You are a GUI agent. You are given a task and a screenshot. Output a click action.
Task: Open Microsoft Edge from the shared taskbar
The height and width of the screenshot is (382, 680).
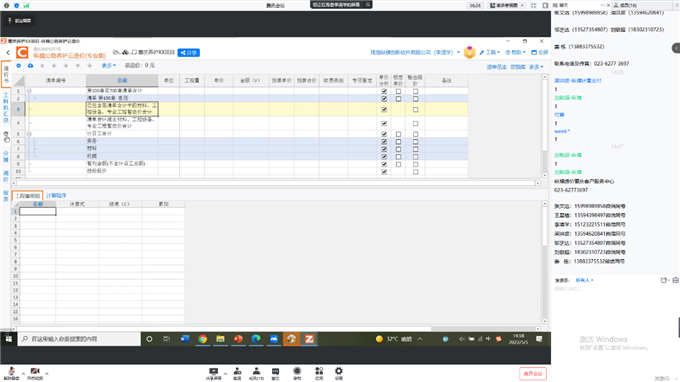pos(256,339)
